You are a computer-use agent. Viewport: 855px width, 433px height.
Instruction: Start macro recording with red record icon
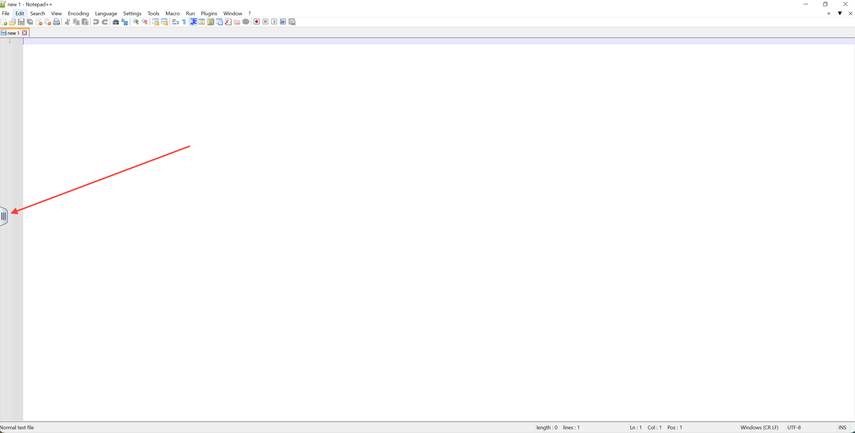tap(256, 22)
